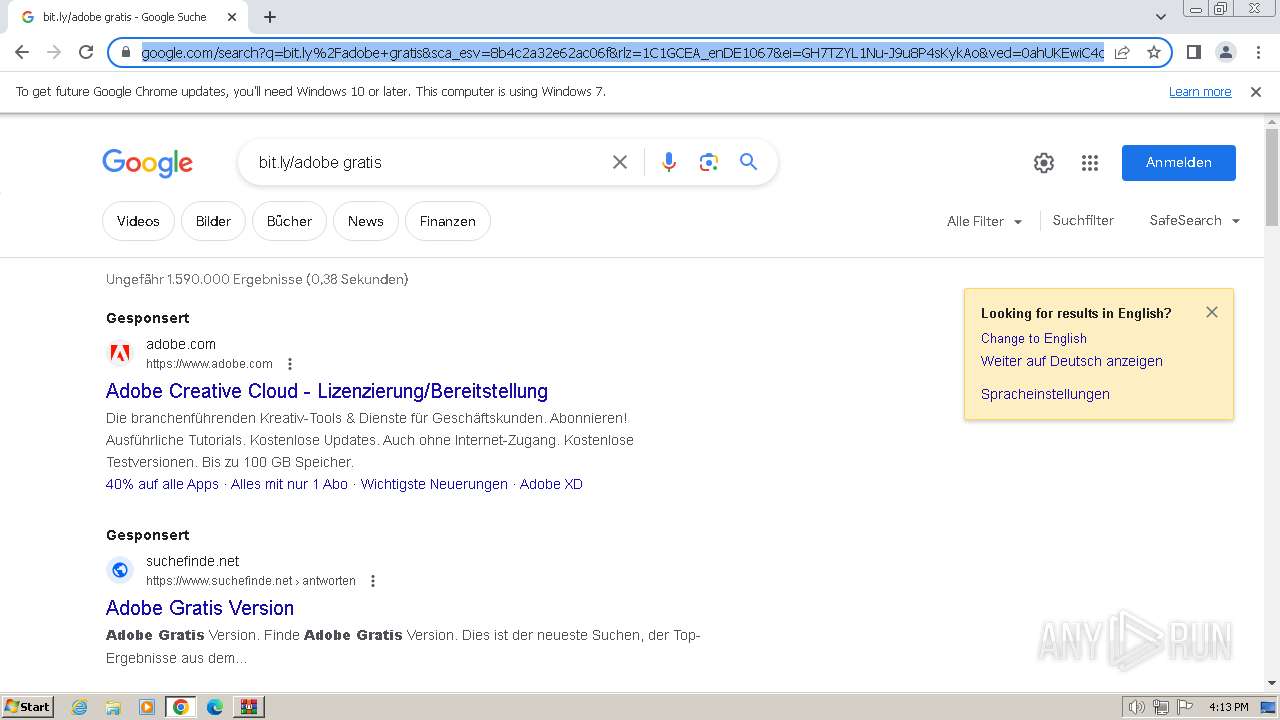Open the 'Adobe XD' sitelink
The image size is (1280, 720).
click(x=551, y=484)
